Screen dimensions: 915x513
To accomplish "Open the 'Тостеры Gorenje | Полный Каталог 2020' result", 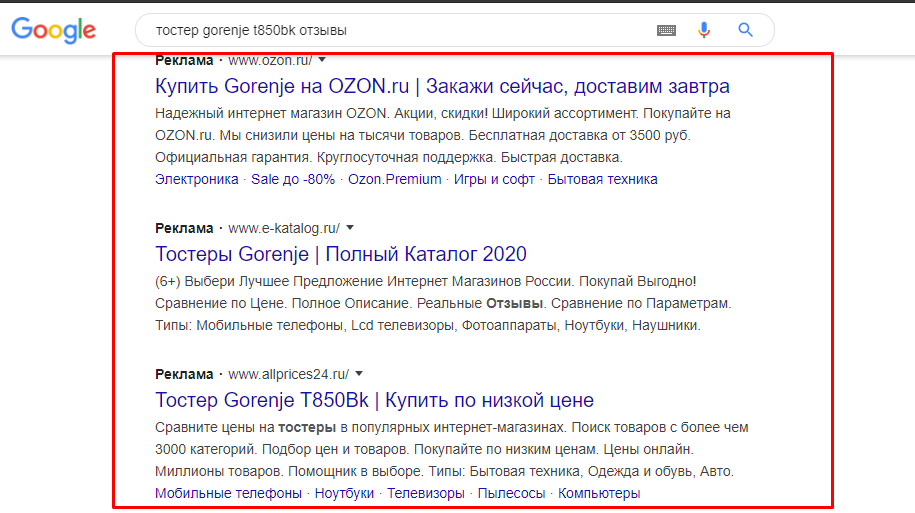I will click(x=341, y=254).
